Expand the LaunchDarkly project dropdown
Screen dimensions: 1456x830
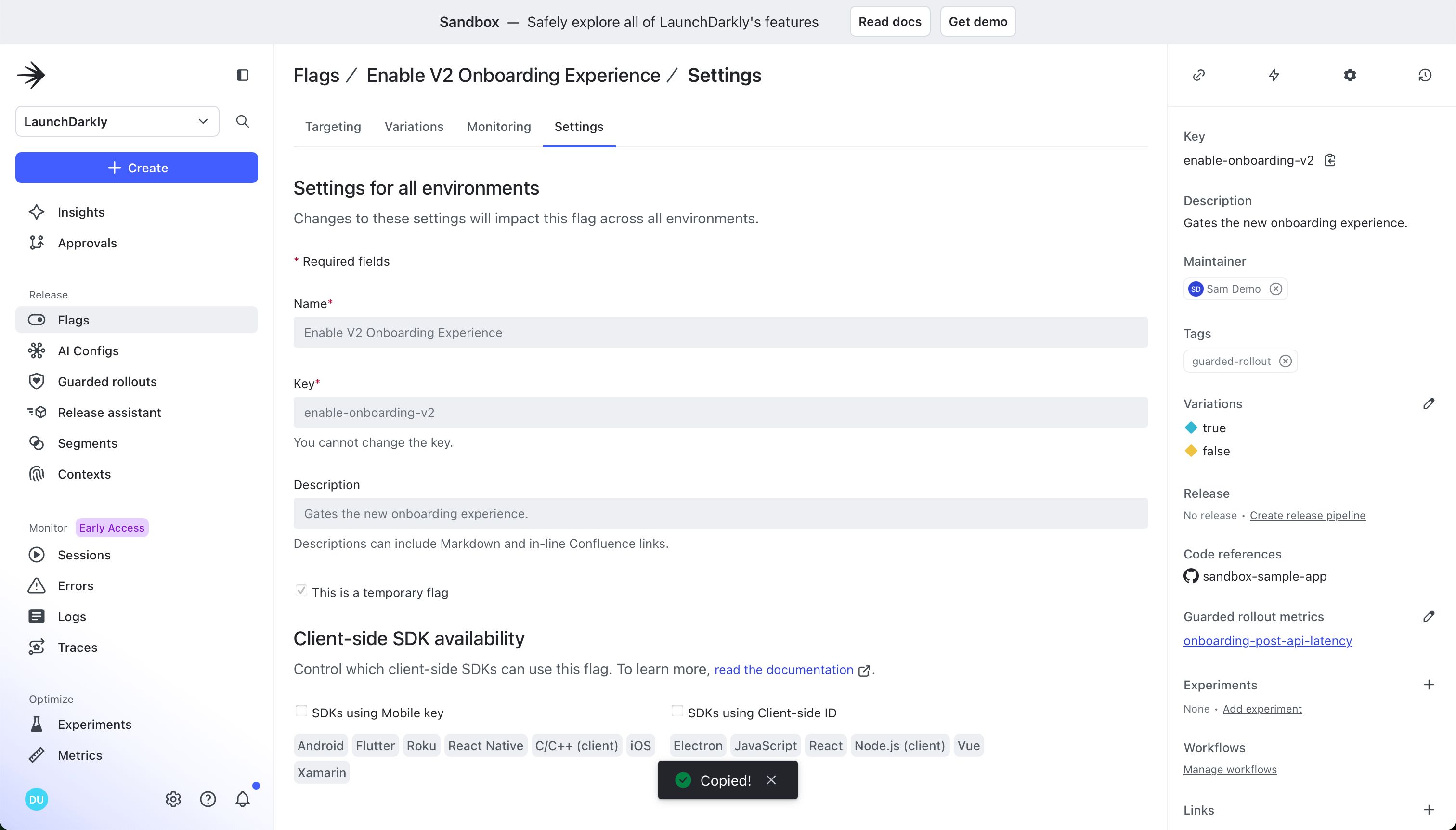click(x=117, y=121)
